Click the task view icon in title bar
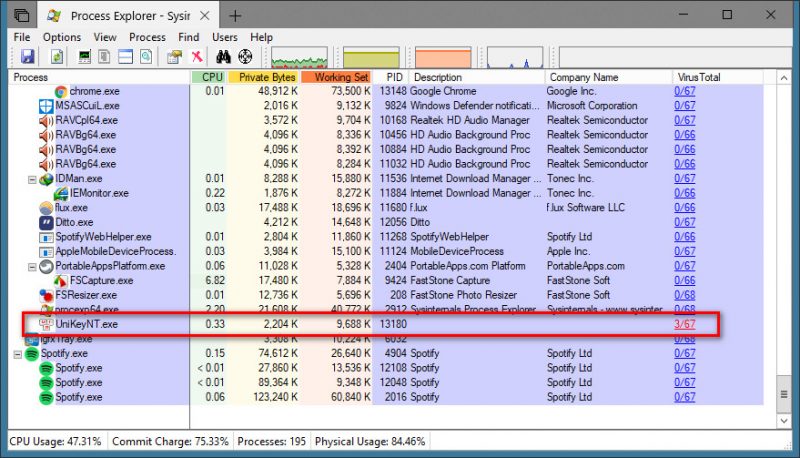The image size is (800, 458). click(21, 15)
